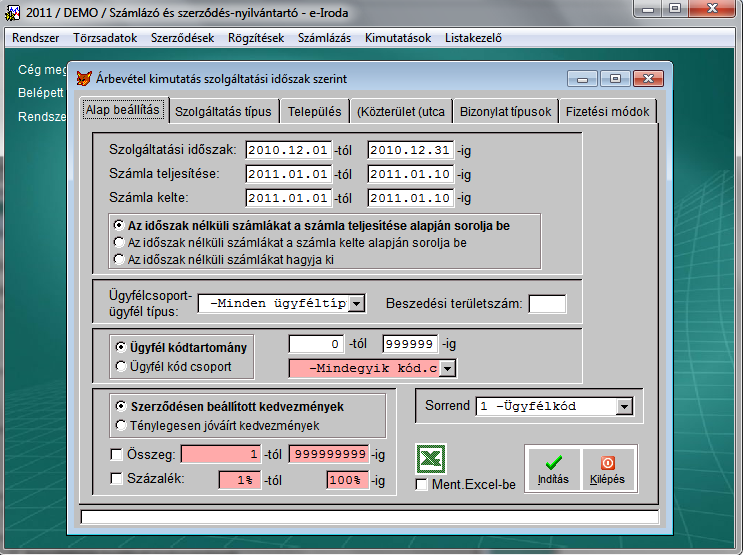This screenshot has height=555, width=743.
Task: Expand the Mindegyik kód.c dropdown
Action: pyautogui.click(x=447, y=369)
